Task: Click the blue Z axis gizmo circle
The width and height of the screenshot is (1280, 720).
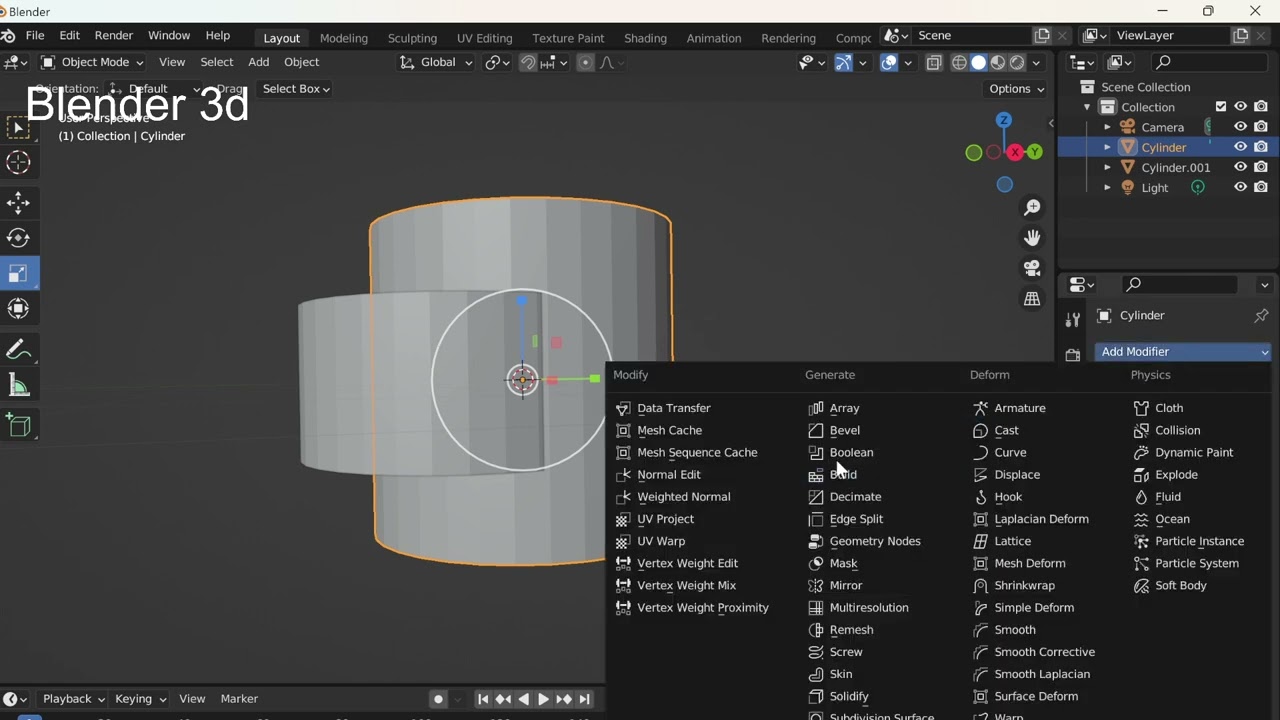Action: pyautogui.click(x=1003, y=121)
